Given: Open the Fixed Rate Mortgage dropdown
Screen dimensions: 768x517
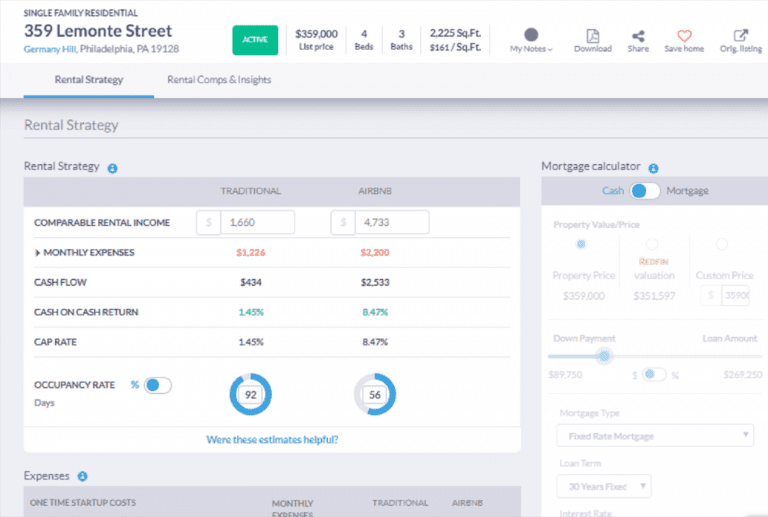Looking at the screenshot, I should click(x=654, y=435).
